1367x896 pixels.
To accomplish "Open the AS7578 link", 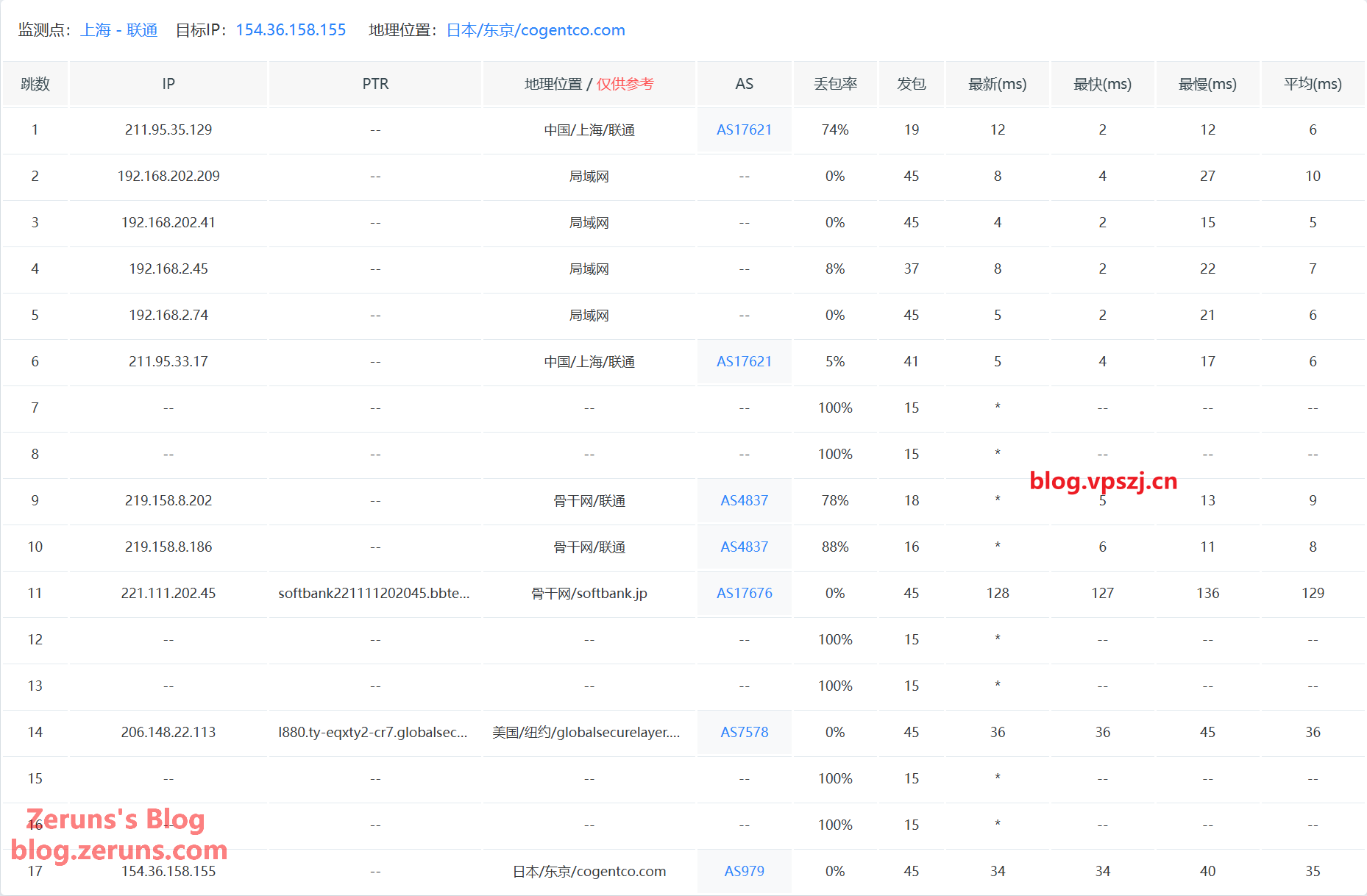I will click(744, 733).
